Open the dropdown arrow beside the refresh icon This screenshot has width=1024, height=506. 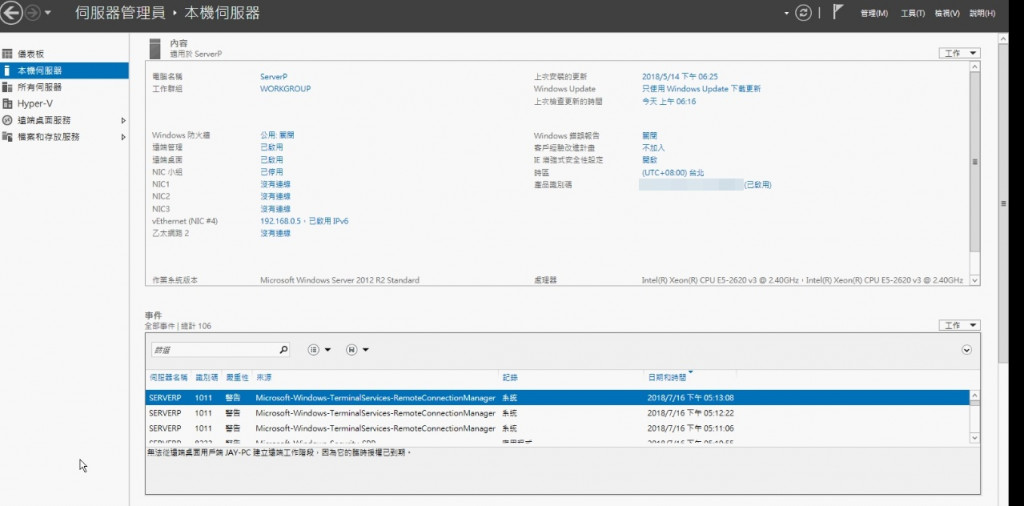[787, 13]
